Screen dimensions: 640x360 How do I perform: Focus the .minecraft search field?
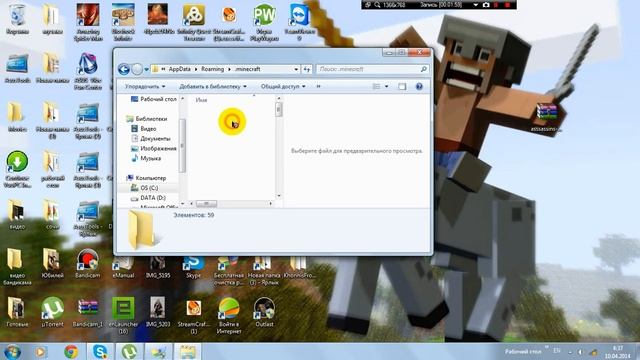coord(367,69)
